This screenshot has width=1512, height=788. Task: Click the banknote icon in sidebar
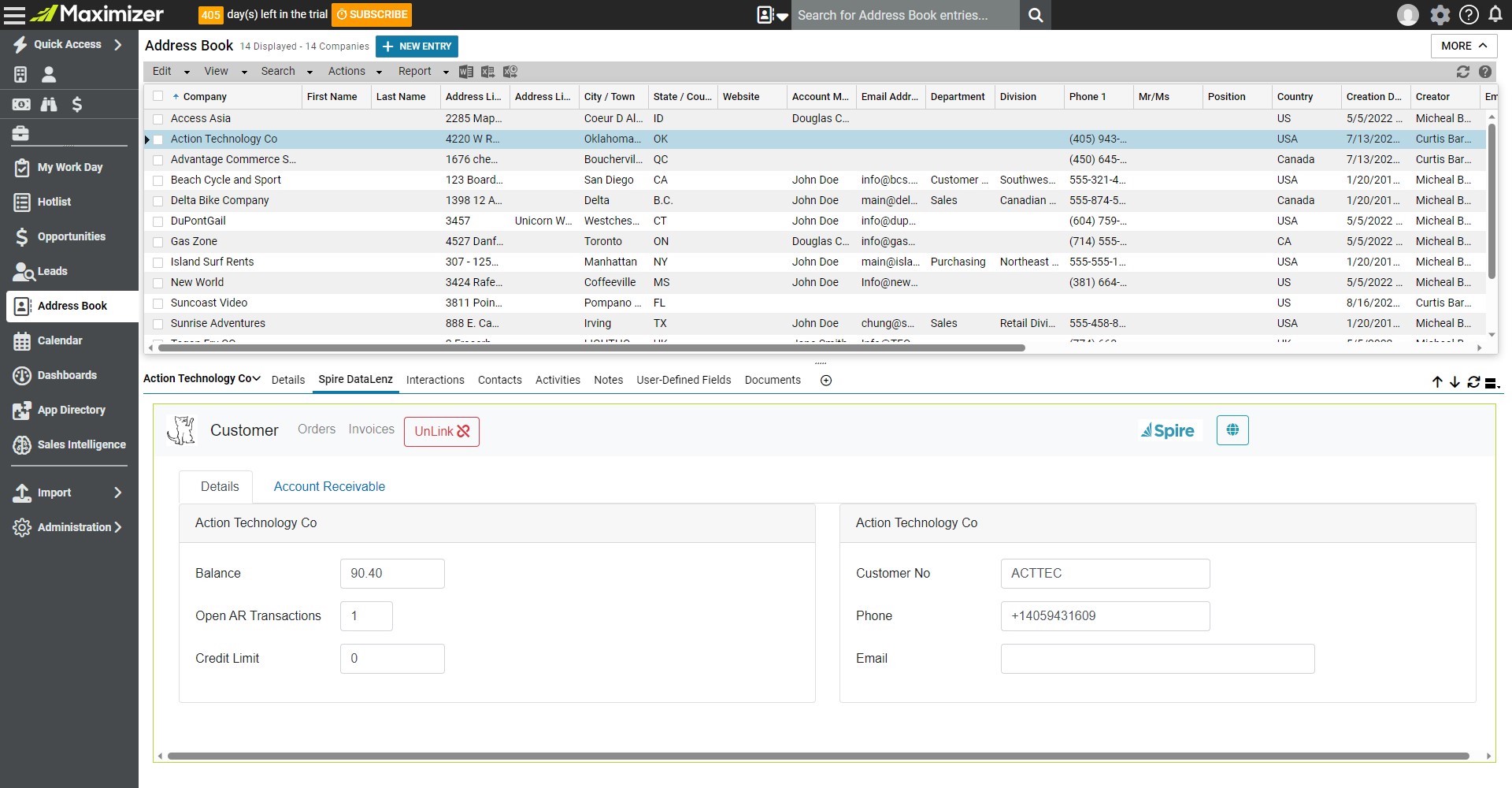click(21, 104)
